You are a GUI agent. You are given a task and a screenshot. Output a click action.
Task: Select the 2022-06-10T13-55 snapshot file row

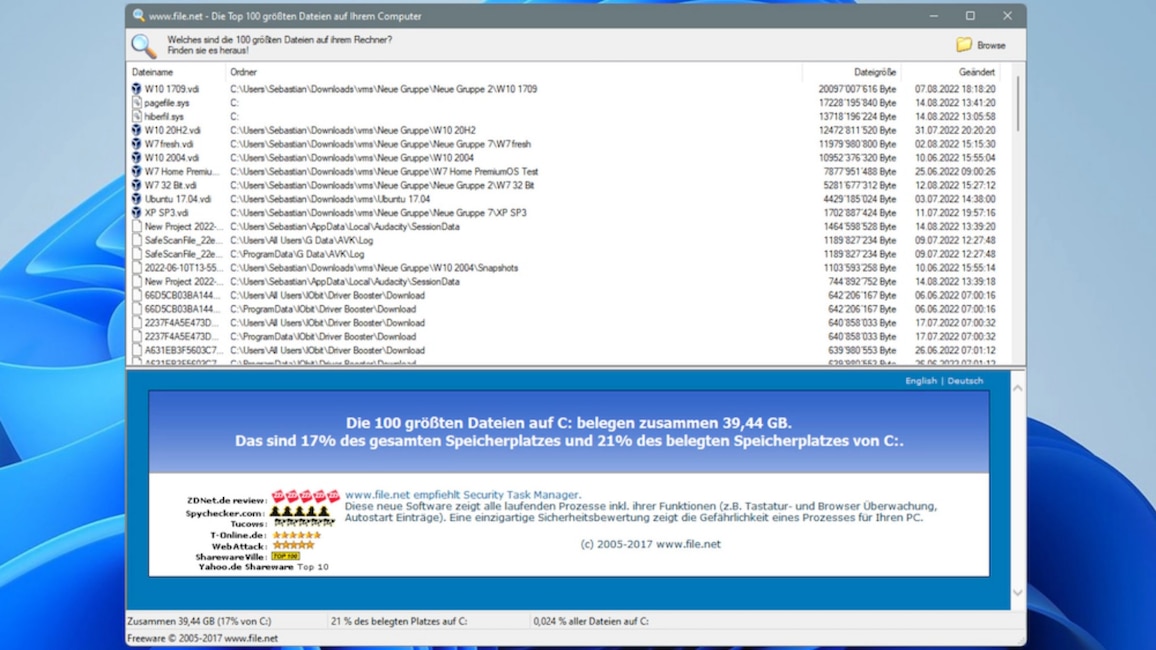point(564,268)
